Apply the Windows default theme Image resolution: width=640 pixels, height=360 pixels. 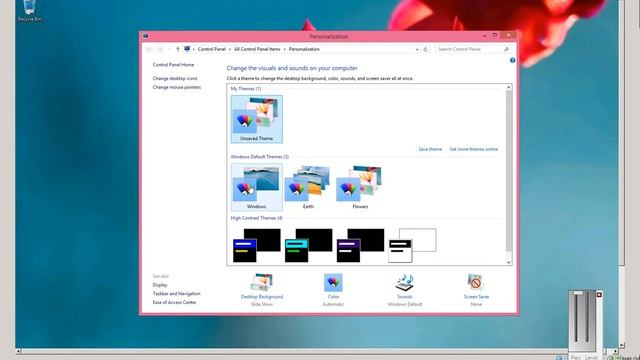(x=256, y=187)
